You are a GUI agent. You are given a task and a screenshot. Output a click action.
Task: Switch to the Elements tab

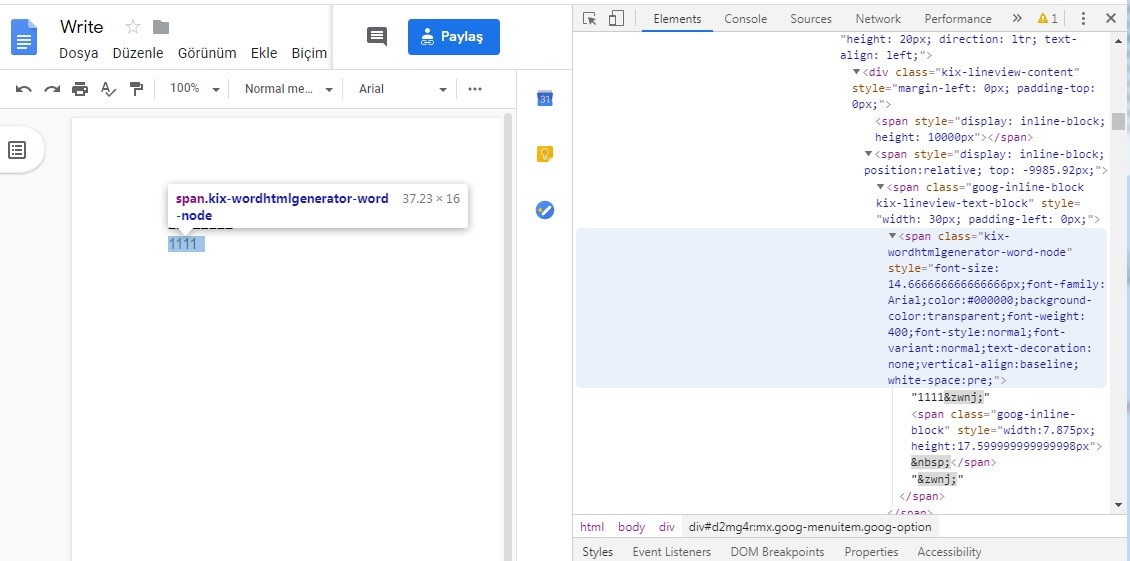coord(677,19)
